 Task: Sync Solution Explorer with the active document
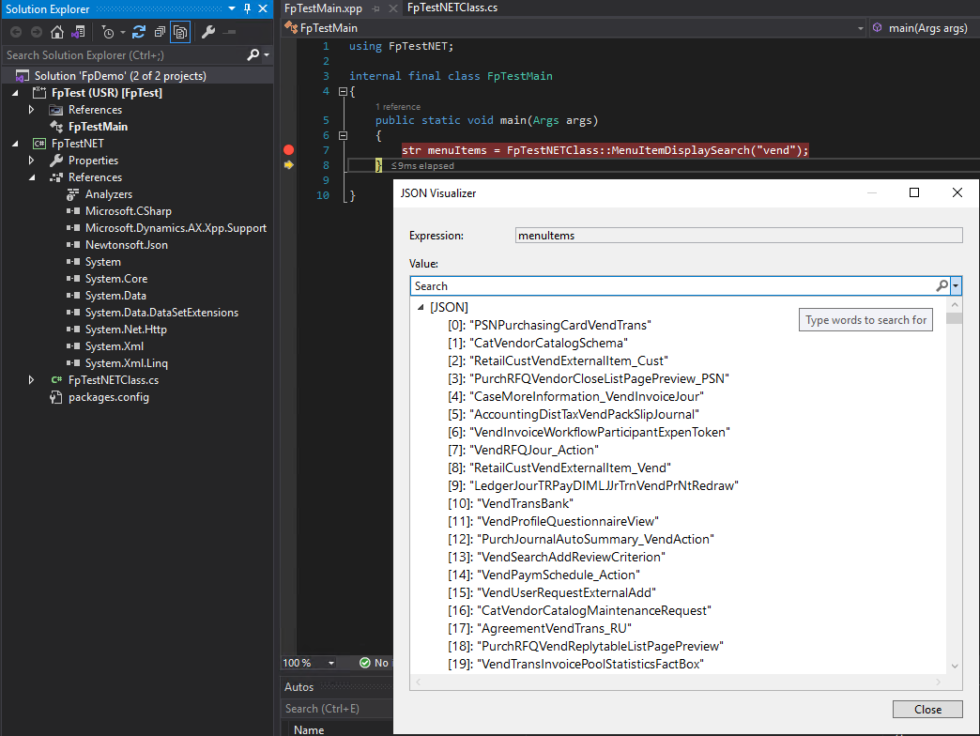[x=138, y=31]
